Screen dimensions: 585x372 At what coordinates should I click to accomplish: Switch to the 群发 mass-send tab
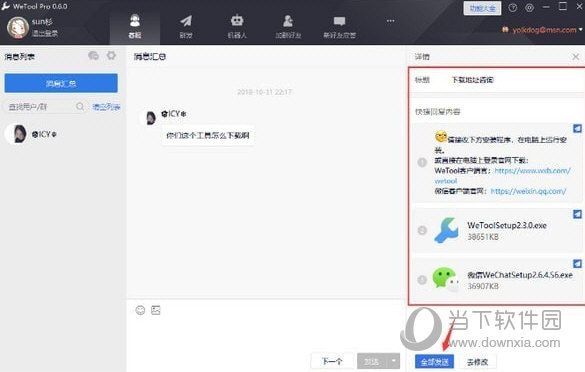click(186, 26)
